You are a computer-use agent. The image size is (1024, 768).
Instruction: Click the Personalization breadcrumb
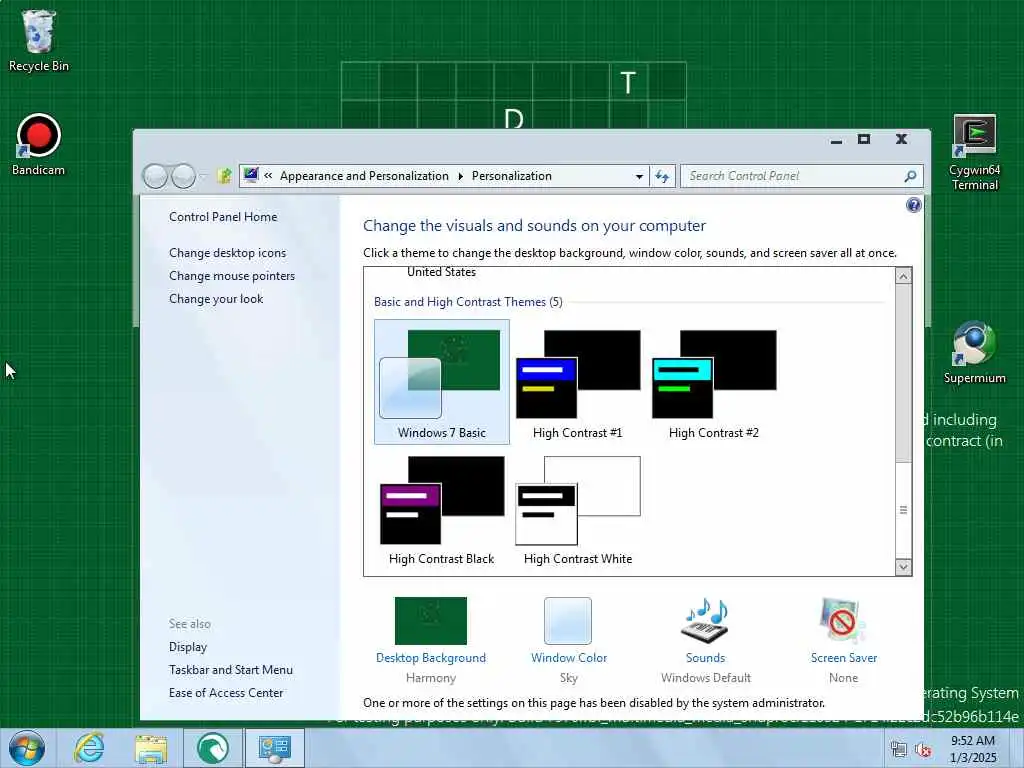(x=512, y=176)
